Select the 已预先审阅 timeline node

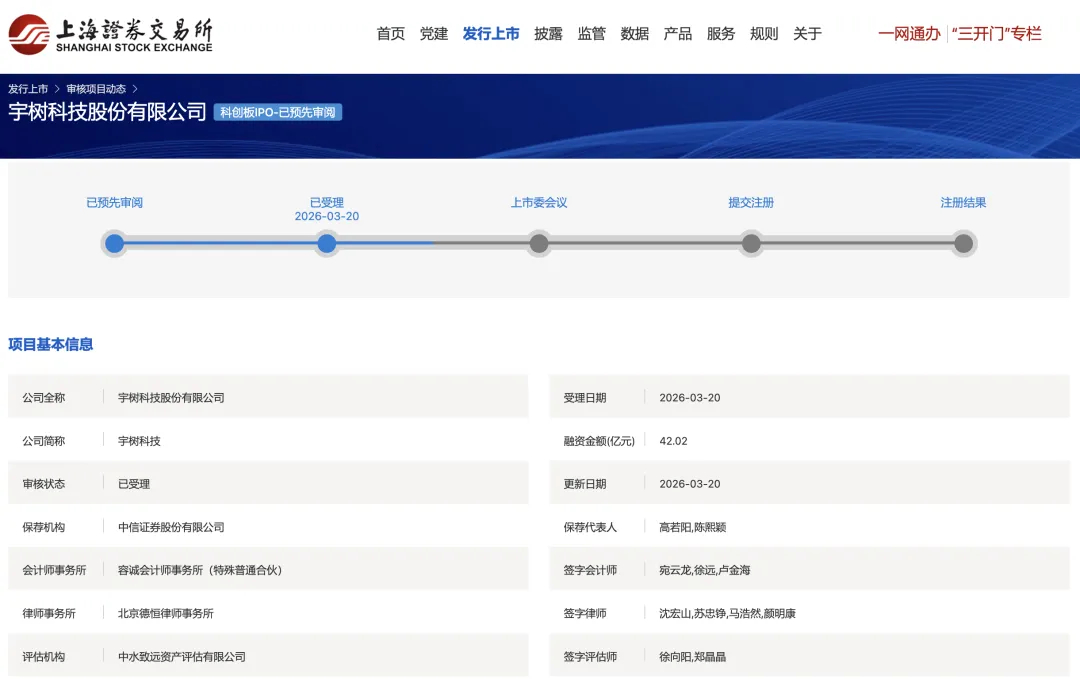[x=114, y=243]
